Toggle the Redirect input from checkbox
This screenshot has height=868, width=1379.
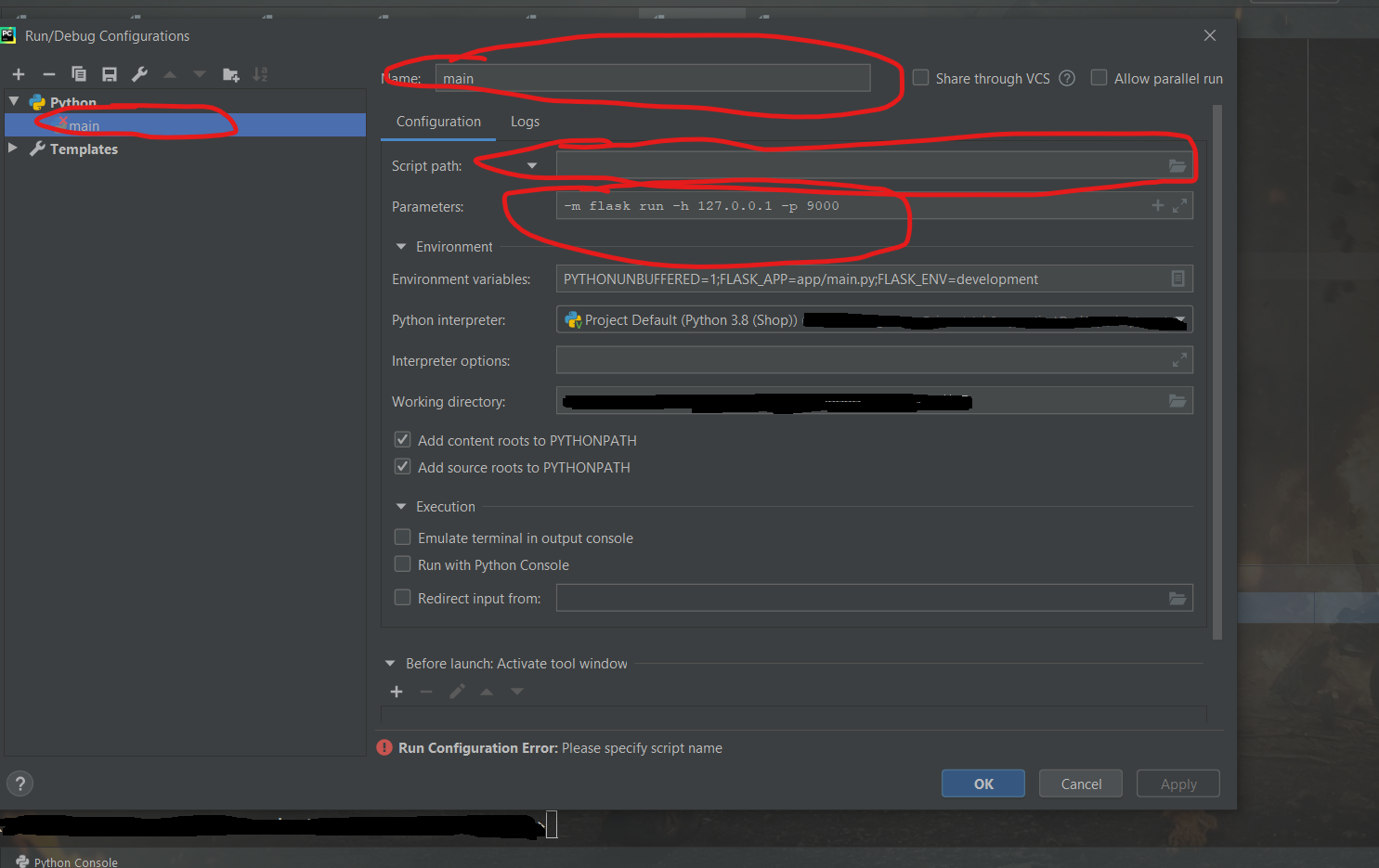point(403,598)
